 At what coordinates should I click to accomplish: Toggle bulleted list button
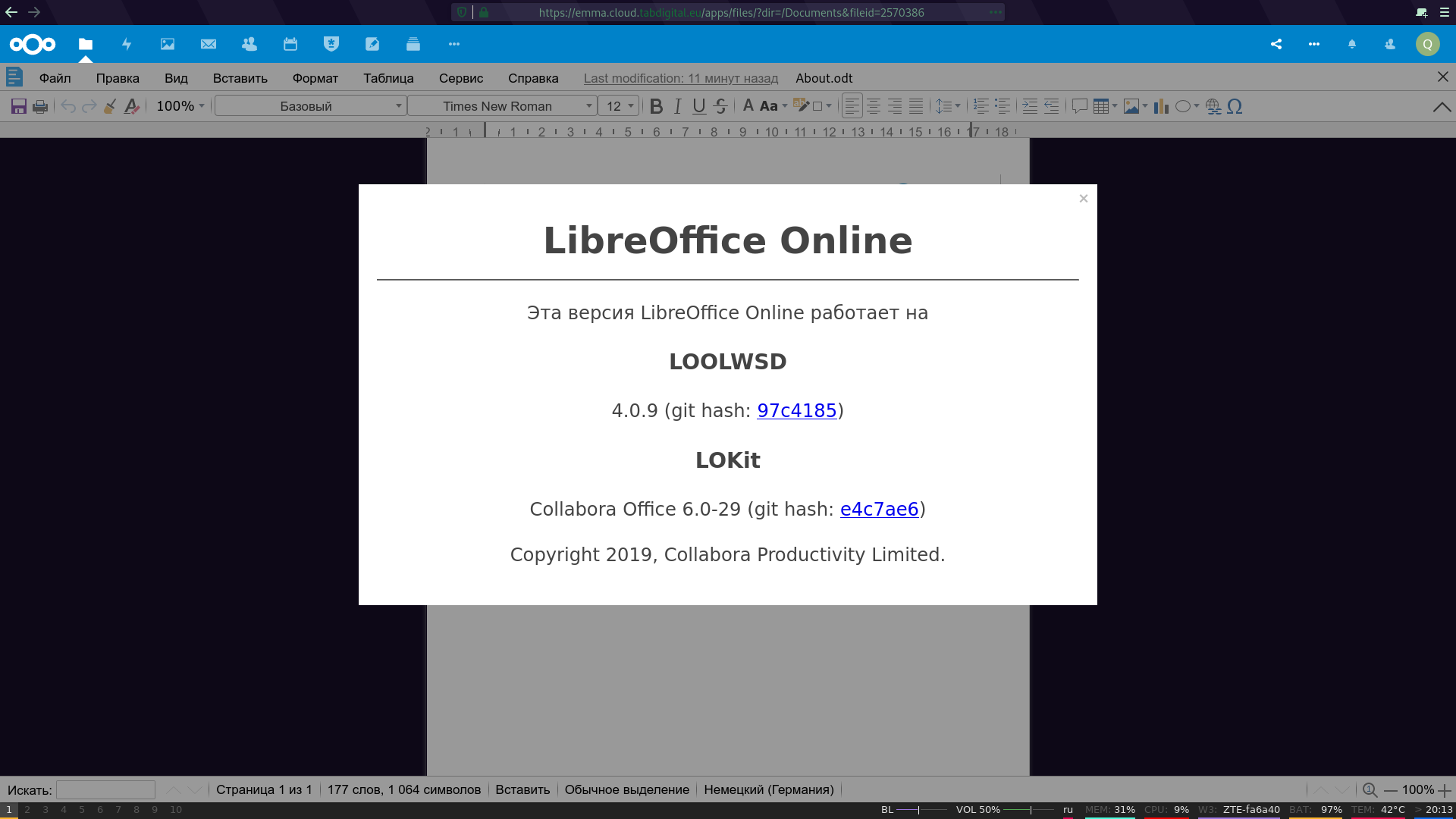(1003, 106)
